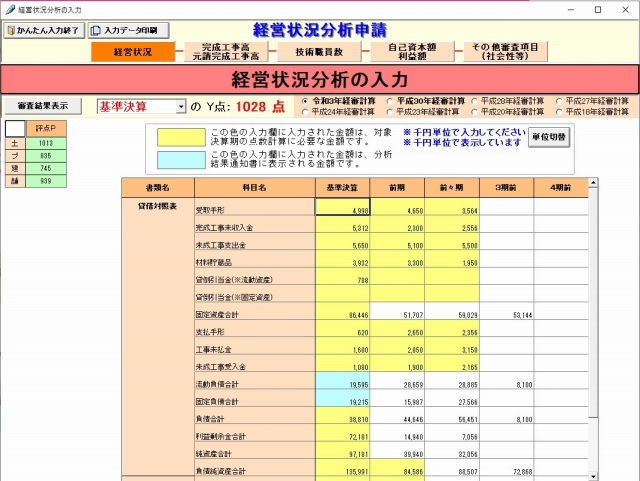Click the app icon in the title bar
Screen dimensions: 640x481
(9, 9)
